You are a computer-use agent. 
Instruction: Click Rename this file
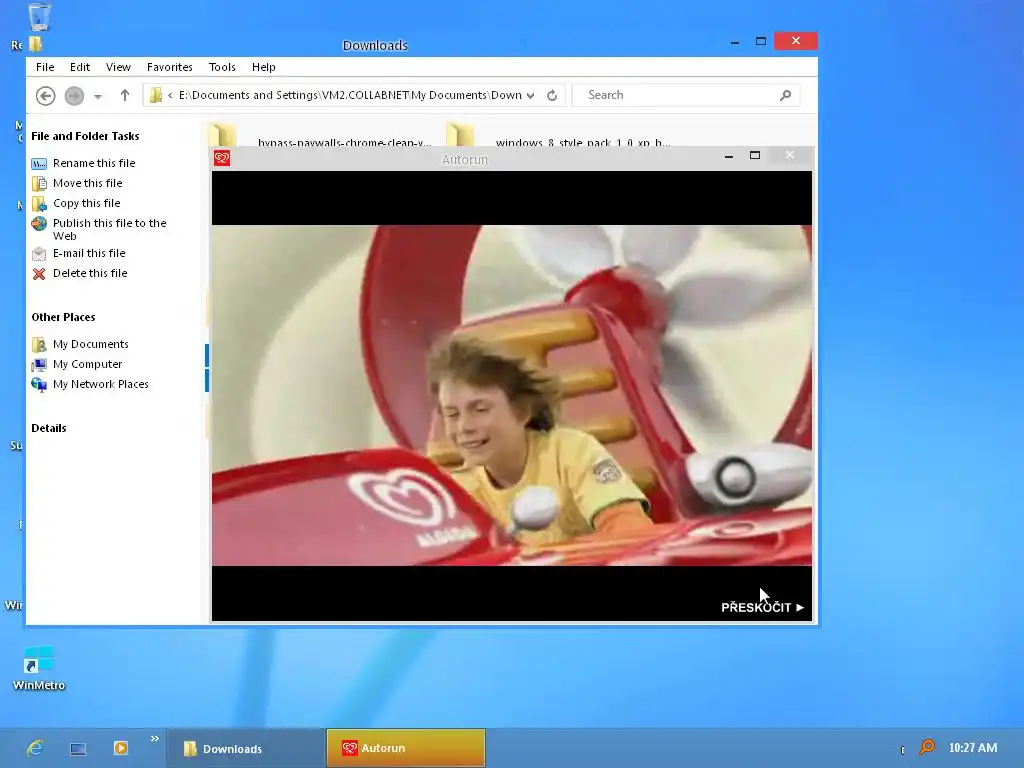coord(94,163)
